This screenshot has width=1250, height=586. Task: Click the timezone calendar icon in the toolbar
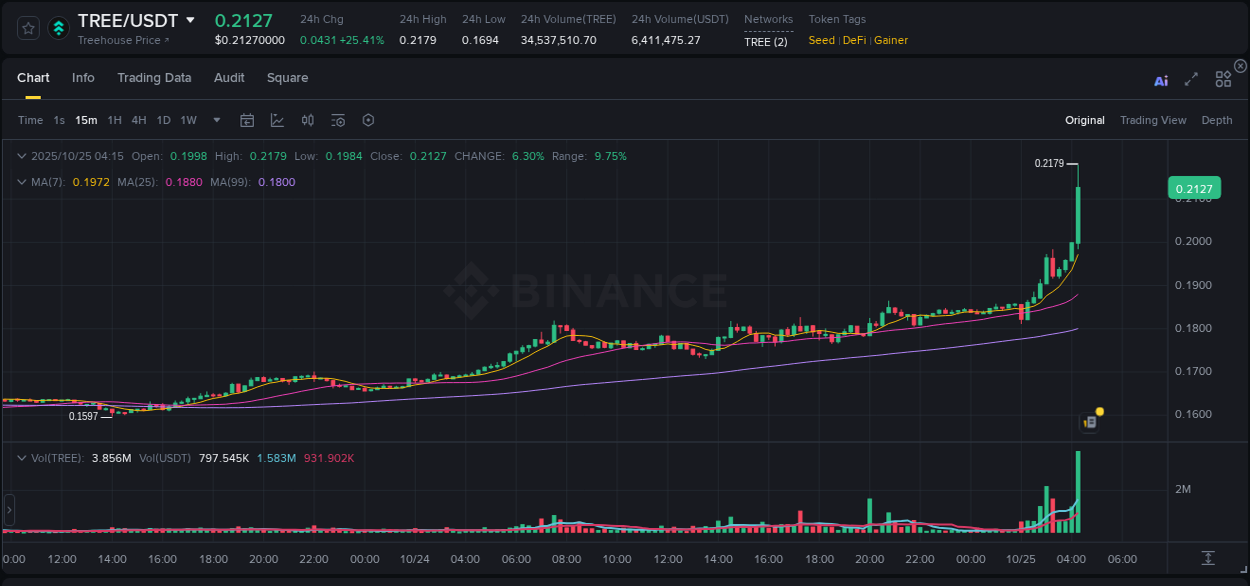[x=247, y=120]
